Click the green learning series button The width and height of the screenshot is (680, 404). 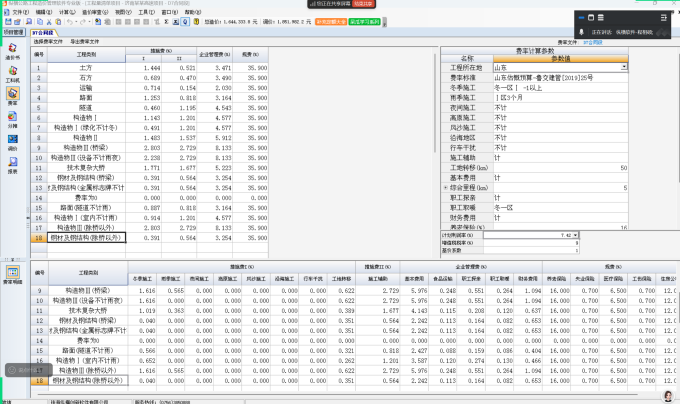[365, 22]
